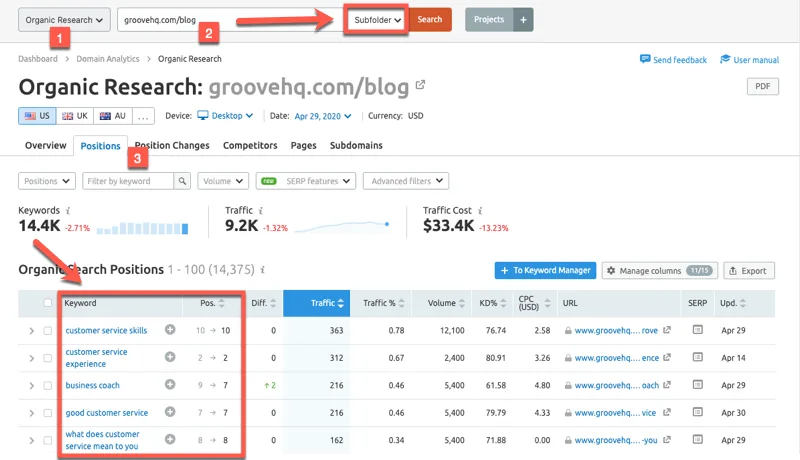This screenshot has height=460, width=800.
Task: Open the Positions filter dropdown
Action: click(x=47, y=181)
